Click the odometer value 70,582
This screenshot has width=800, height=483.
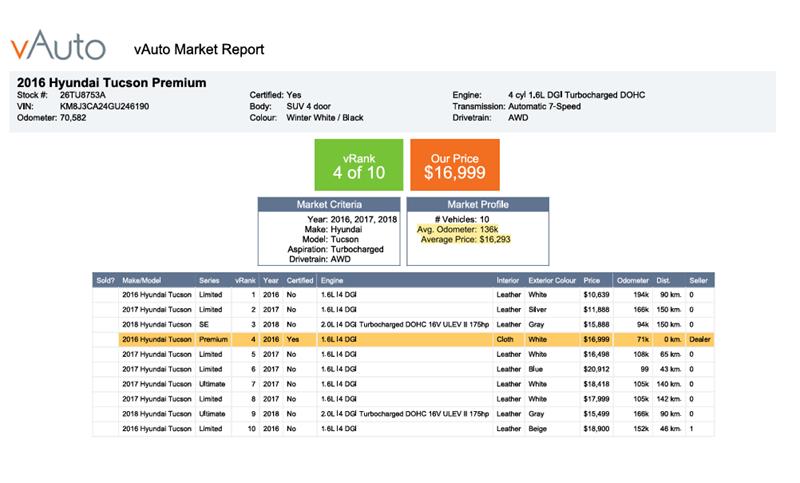tap(72, 117)
